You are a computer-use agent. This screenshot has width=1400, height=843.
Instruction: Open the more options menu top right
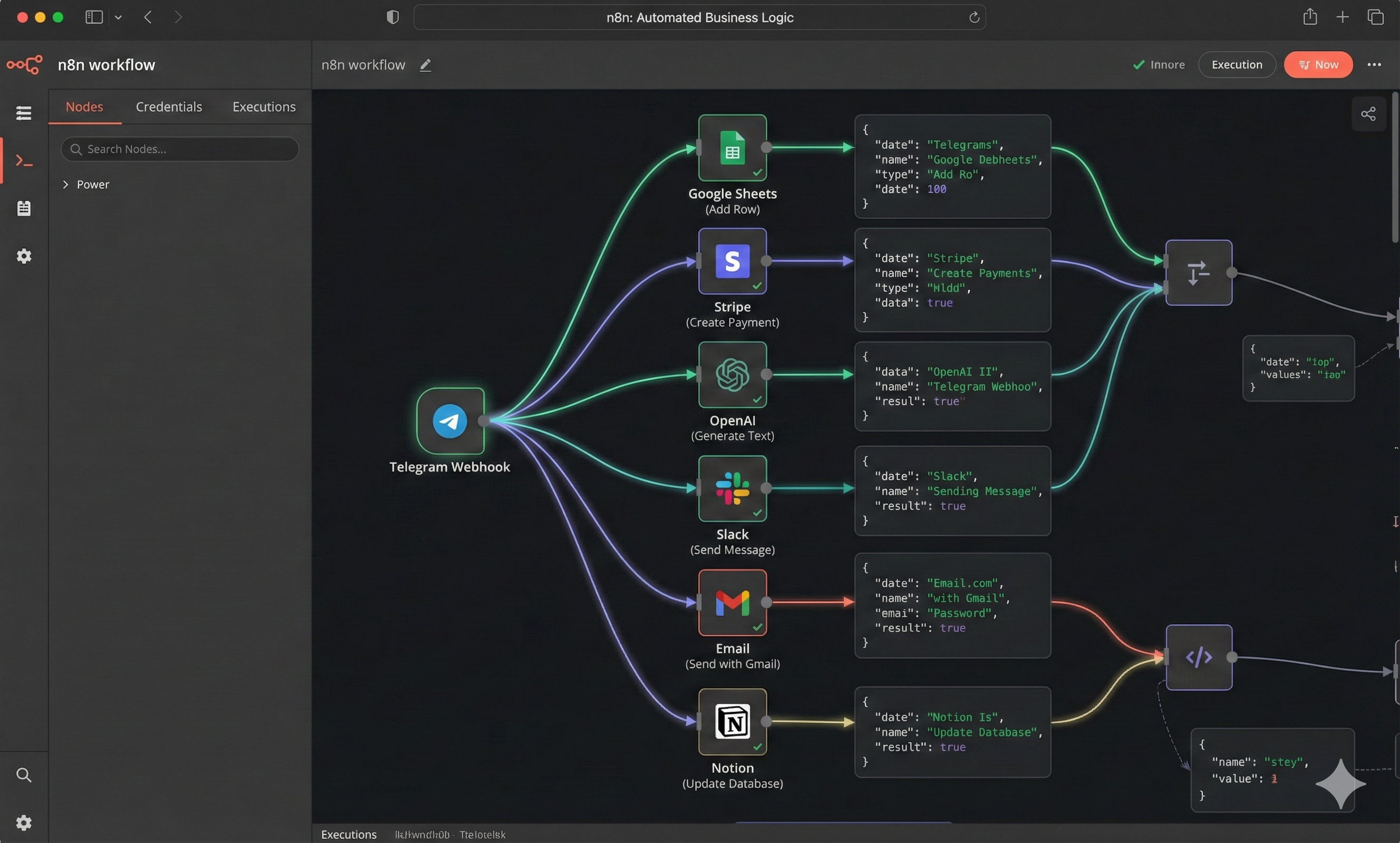[x=1375, y=64]
